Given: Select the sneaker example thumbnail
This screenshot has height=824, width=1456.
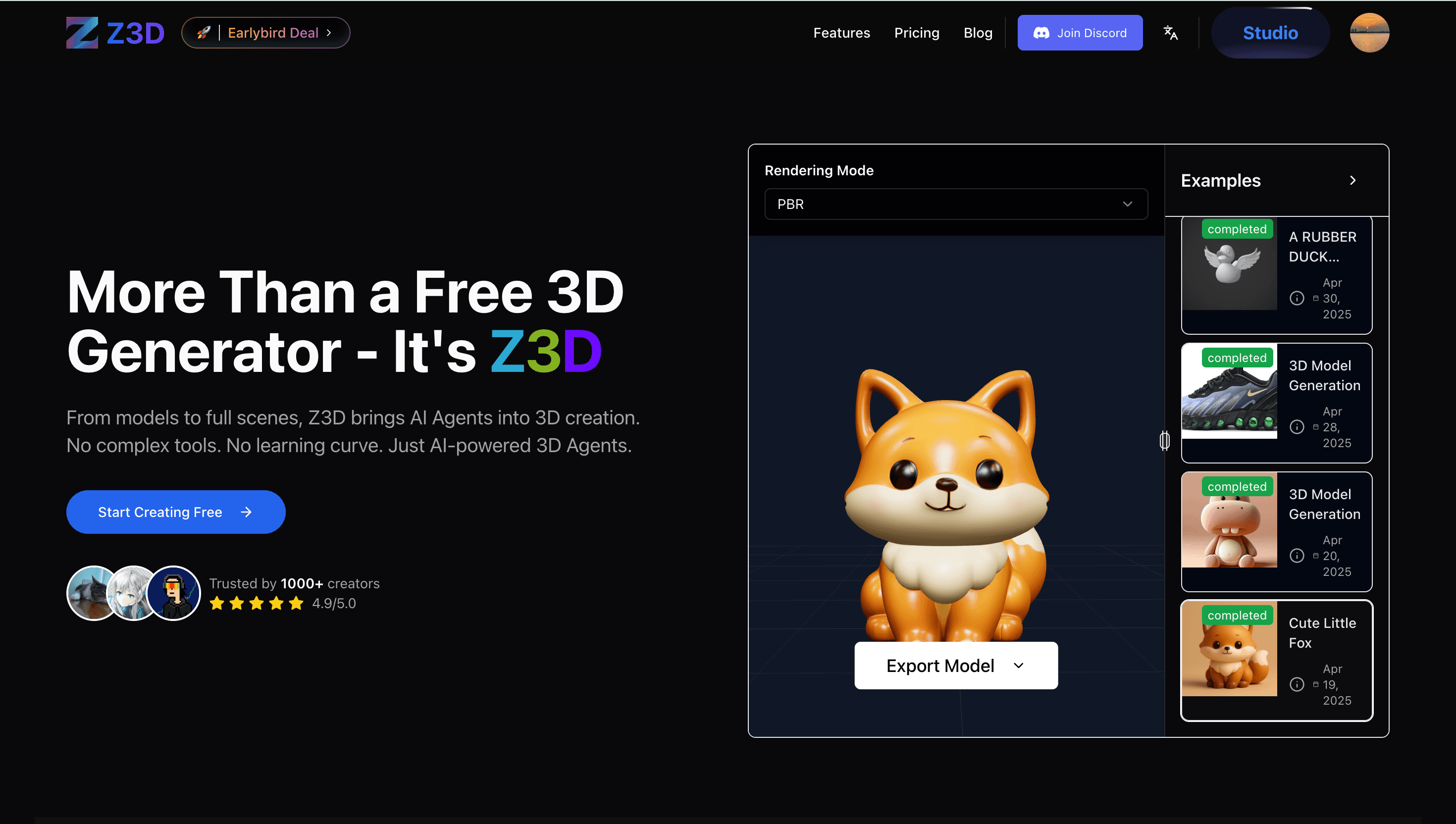Looking at the screenshot, I should tap(1229, 392).
